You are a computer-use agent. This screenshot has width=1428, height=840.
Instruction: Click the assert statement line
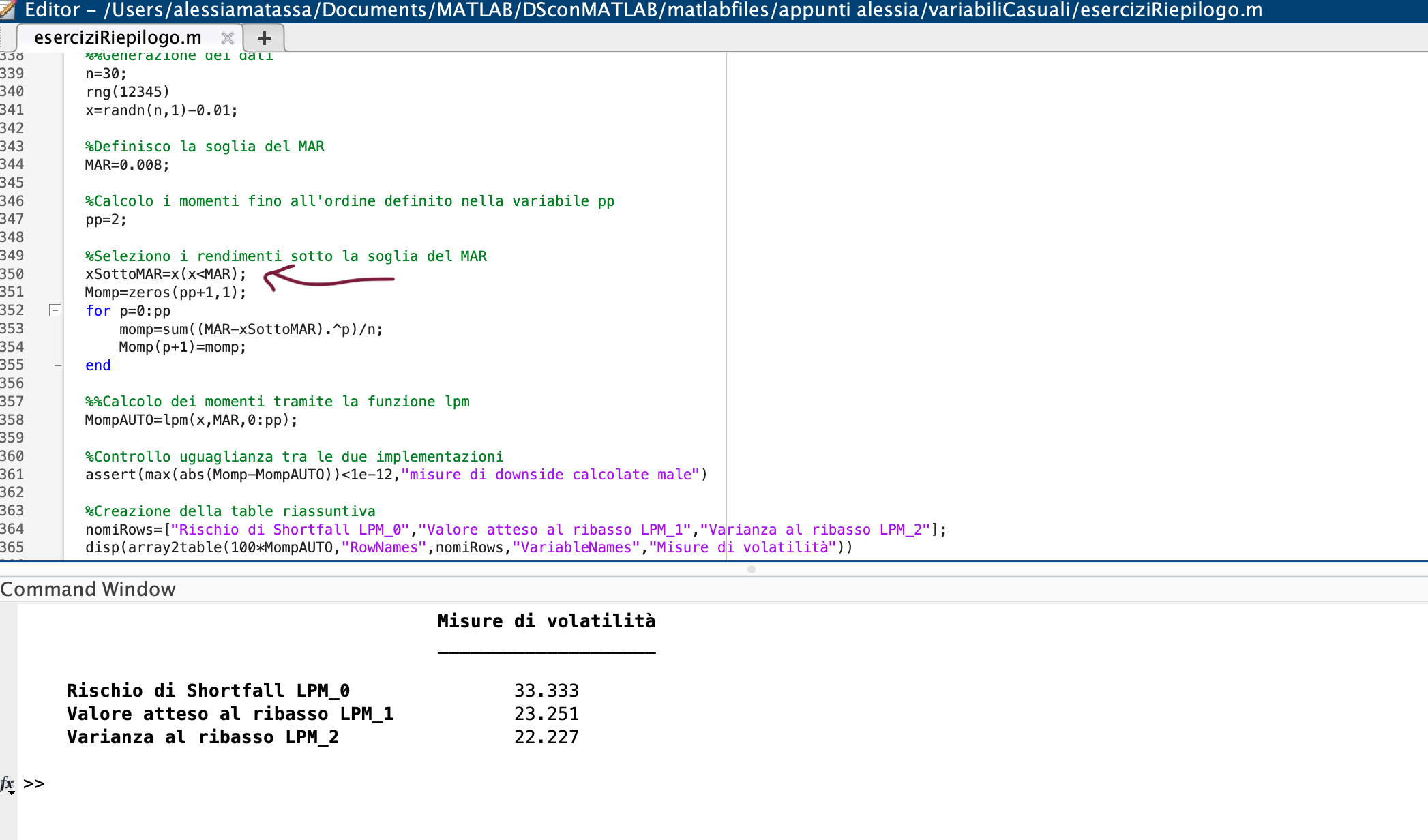396,475
